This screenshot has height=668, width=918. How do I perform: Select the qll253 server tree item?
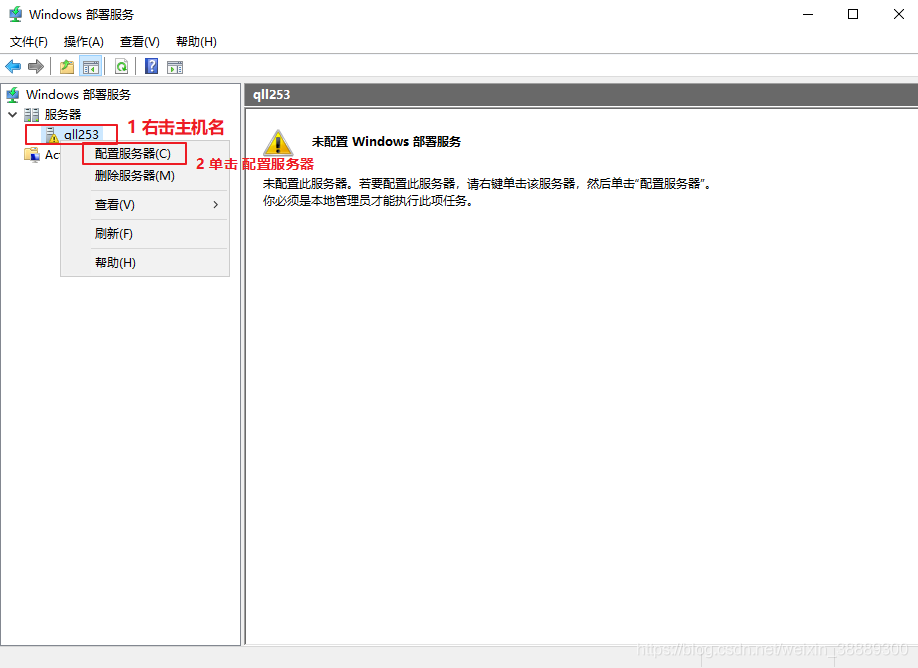pyautogui.click(x=81, y=134)
